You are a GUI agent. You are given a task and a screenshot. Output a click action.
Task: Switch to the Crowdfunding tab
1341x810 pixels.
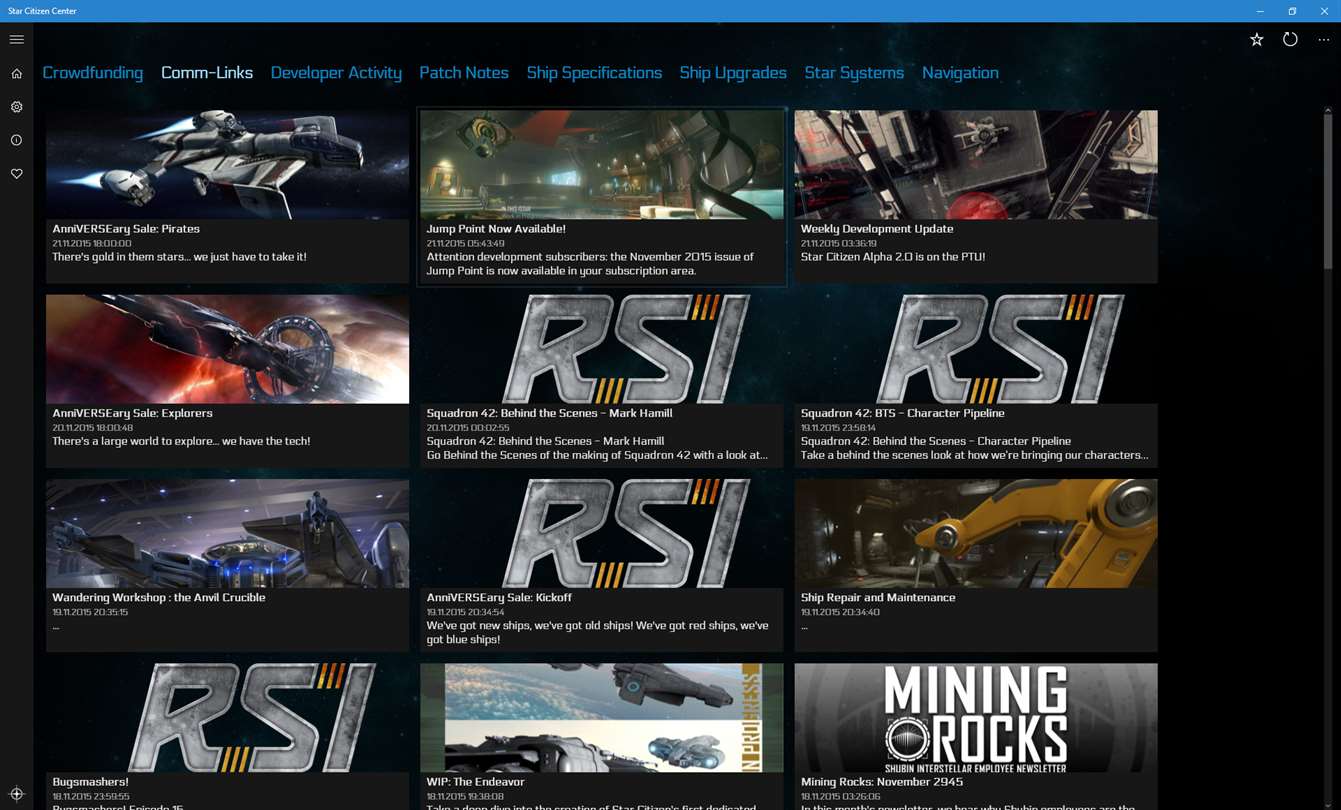(x=93, y=73)
